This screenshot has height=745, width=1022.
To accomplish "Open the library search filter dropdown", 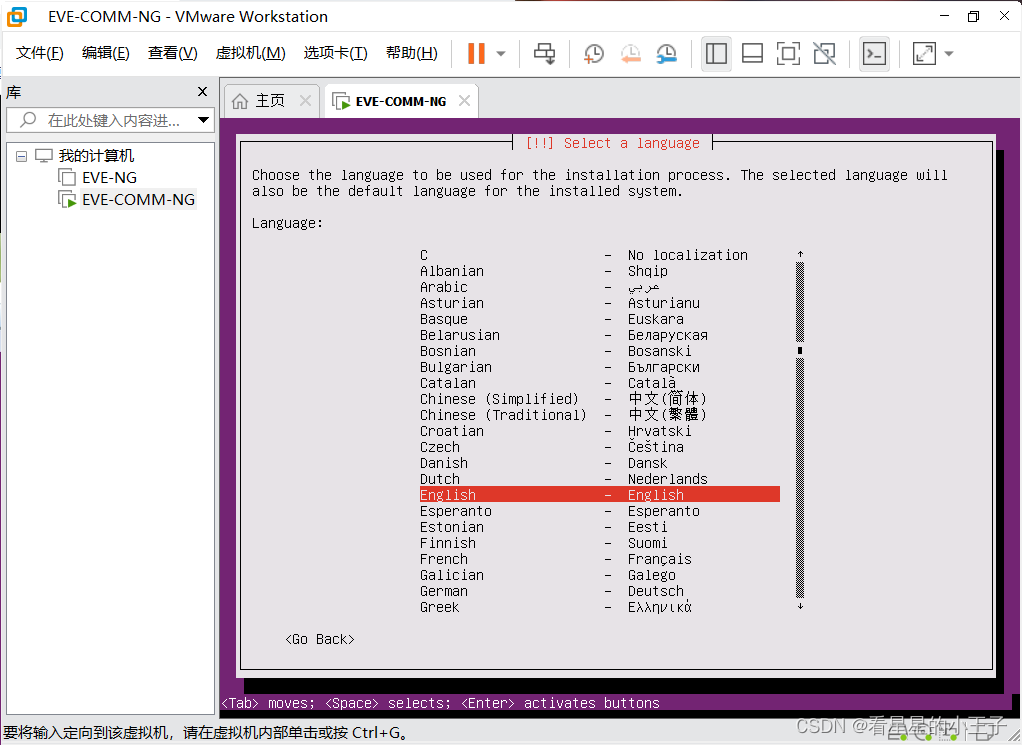I will point(203,120).
